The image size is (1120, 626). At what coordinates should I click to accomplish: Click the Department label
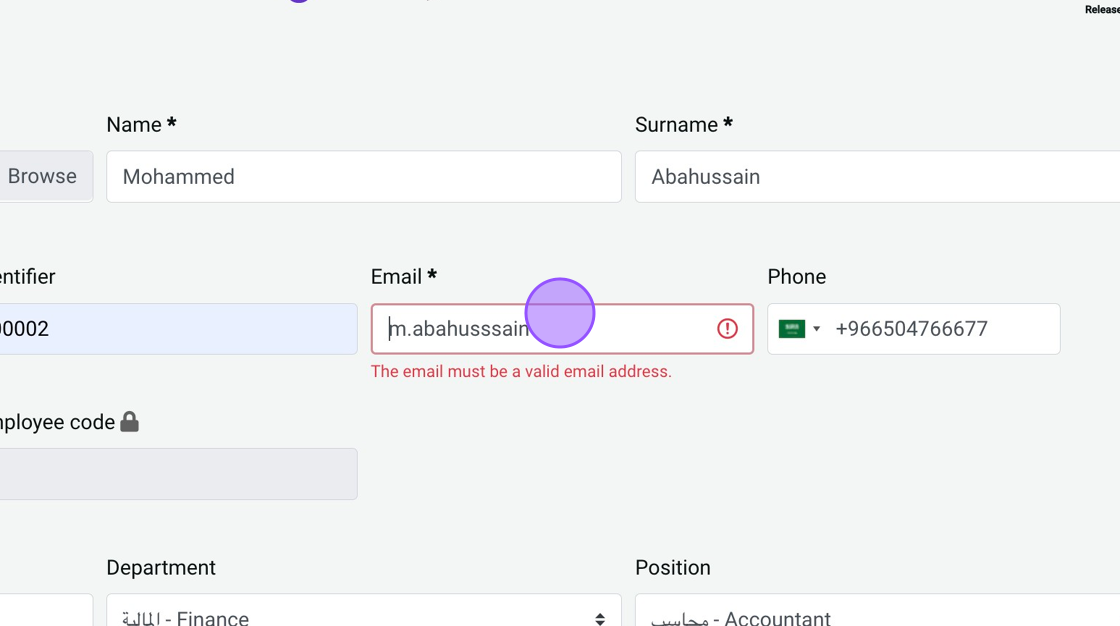click(x=161, y=568)
